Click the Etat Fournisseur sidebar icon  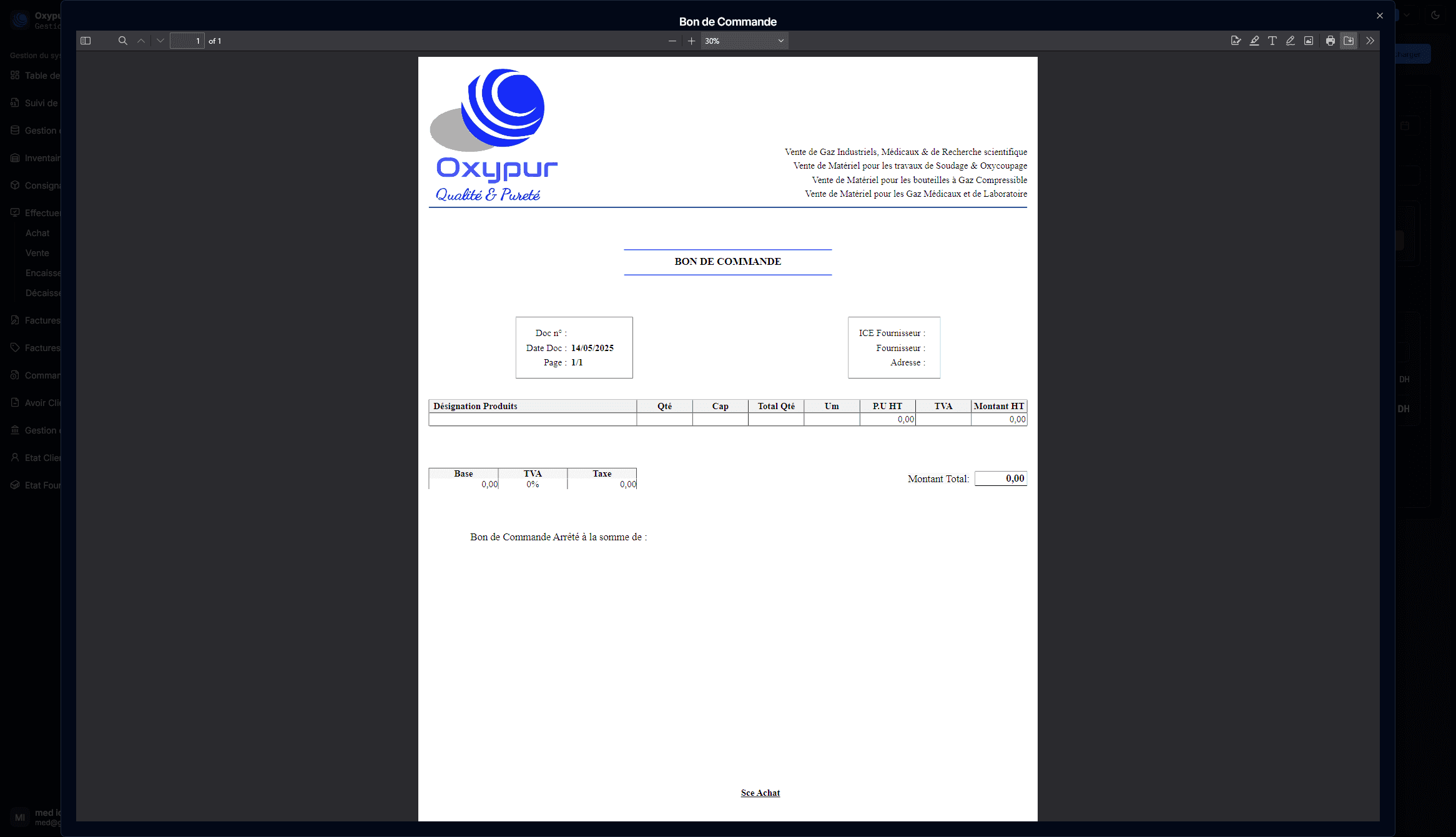15,485
